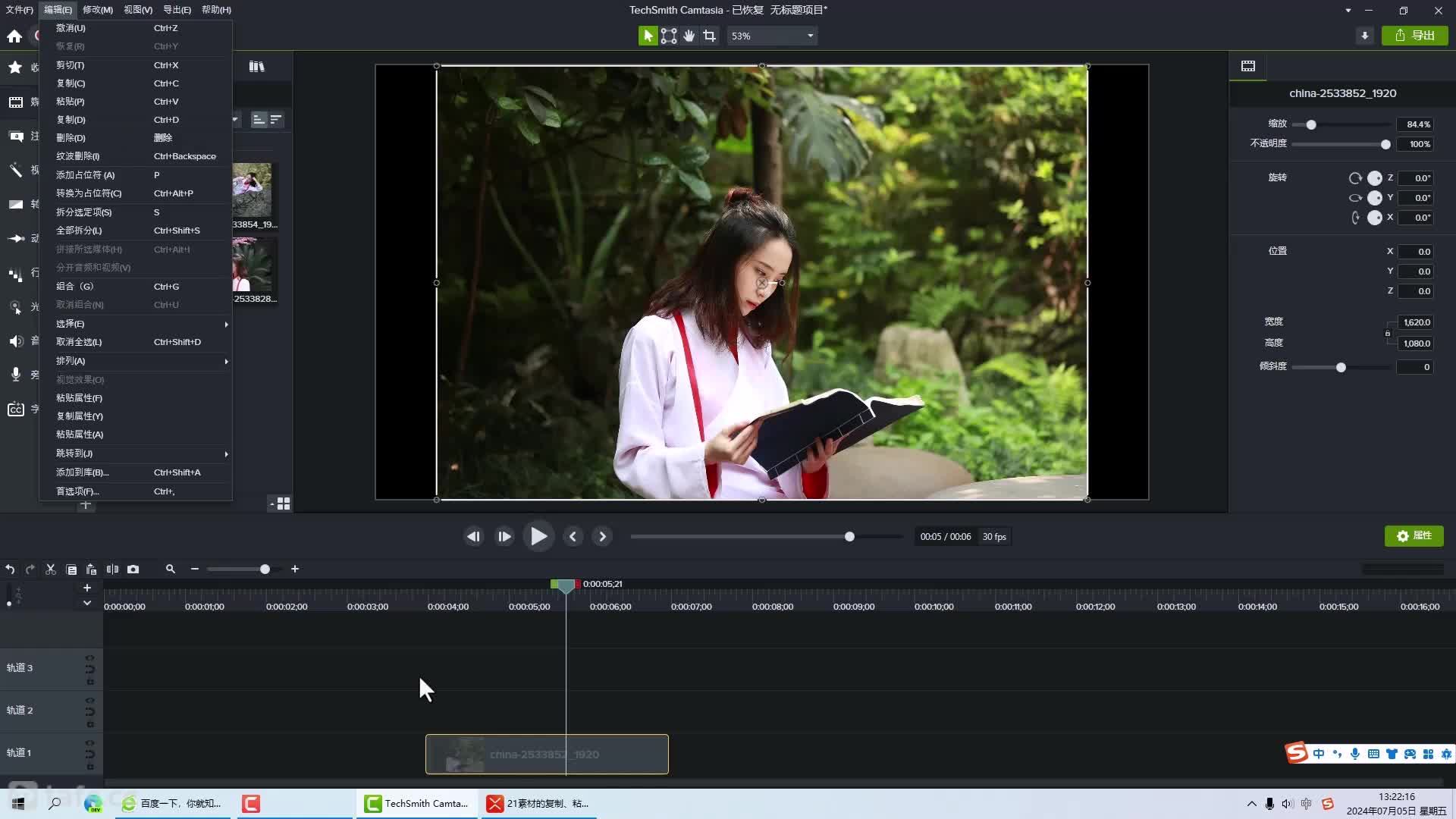Image resolution: width=1456 pixels, height=819 pixels.
Task: Adjust the 倾斜度 skew slider
Action: click(x=1341, y=367)
